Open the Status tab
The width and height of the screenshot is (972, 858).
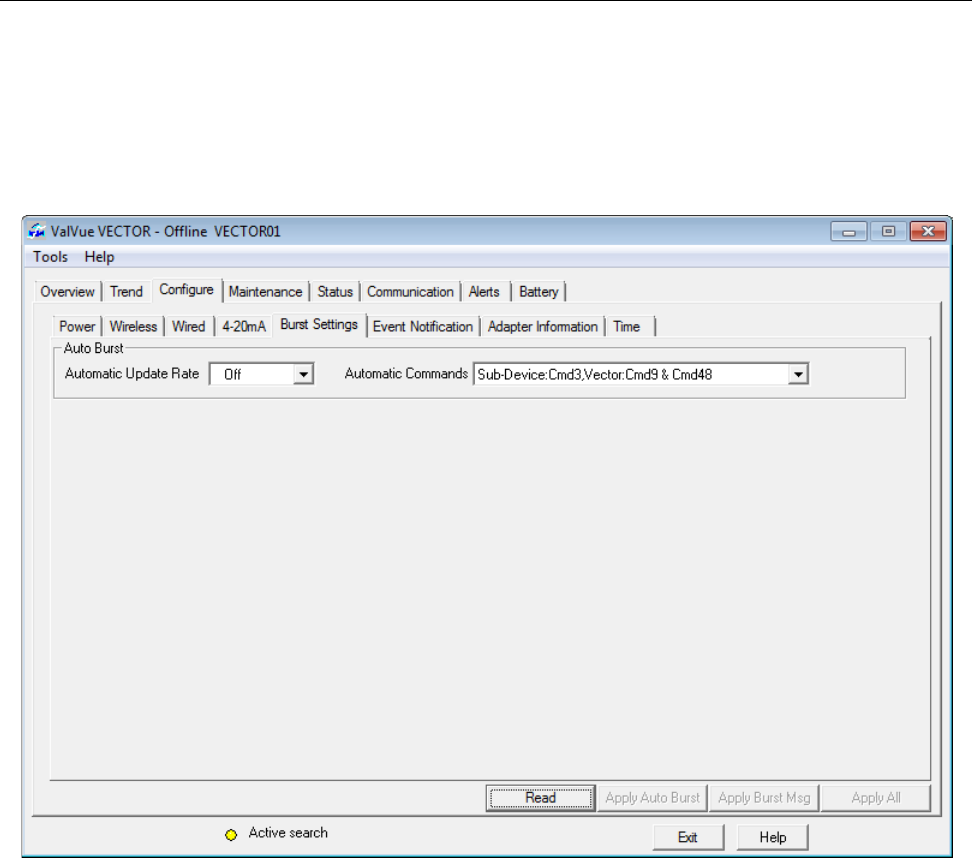pos(335,291)
